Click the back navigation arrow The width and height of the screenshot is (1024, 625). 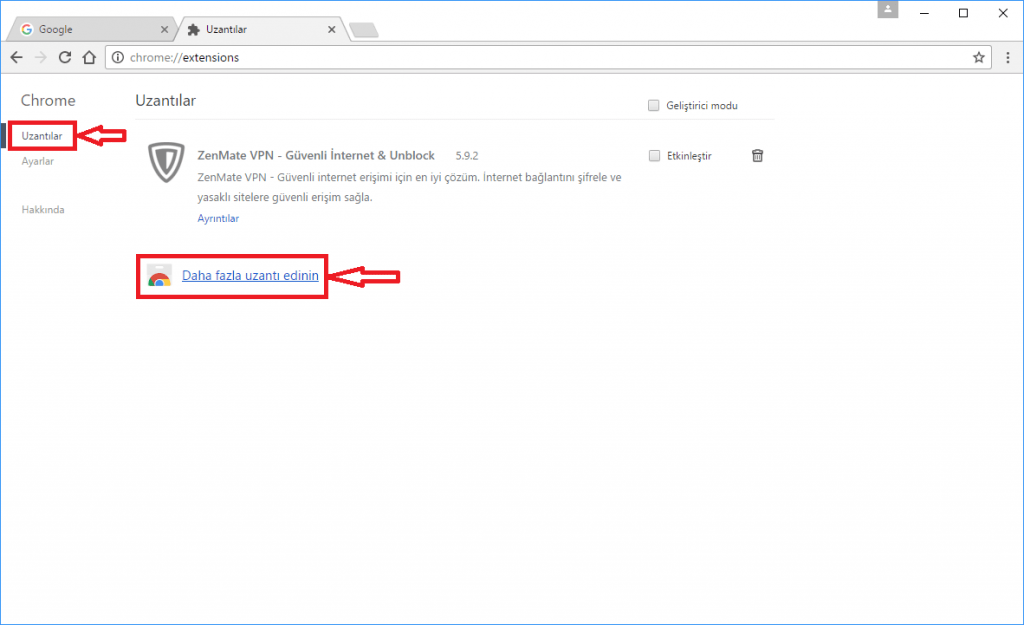[x=16, y=57]
